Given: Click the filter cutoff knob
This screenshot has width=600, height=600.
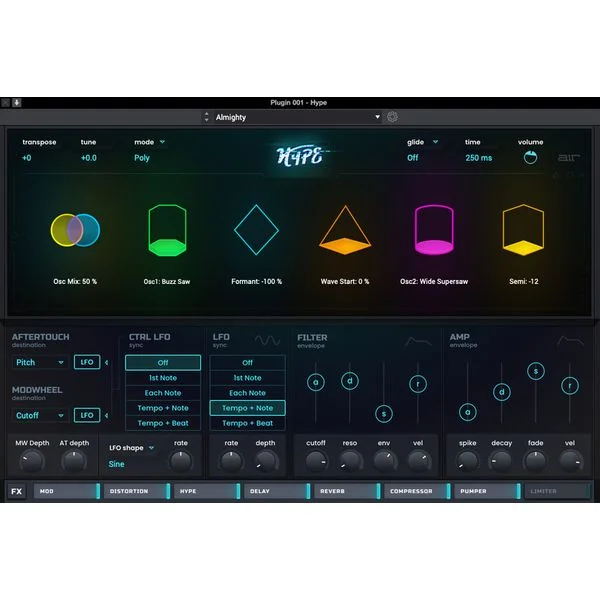Looking at the screenshot, I should pos(316,461).
